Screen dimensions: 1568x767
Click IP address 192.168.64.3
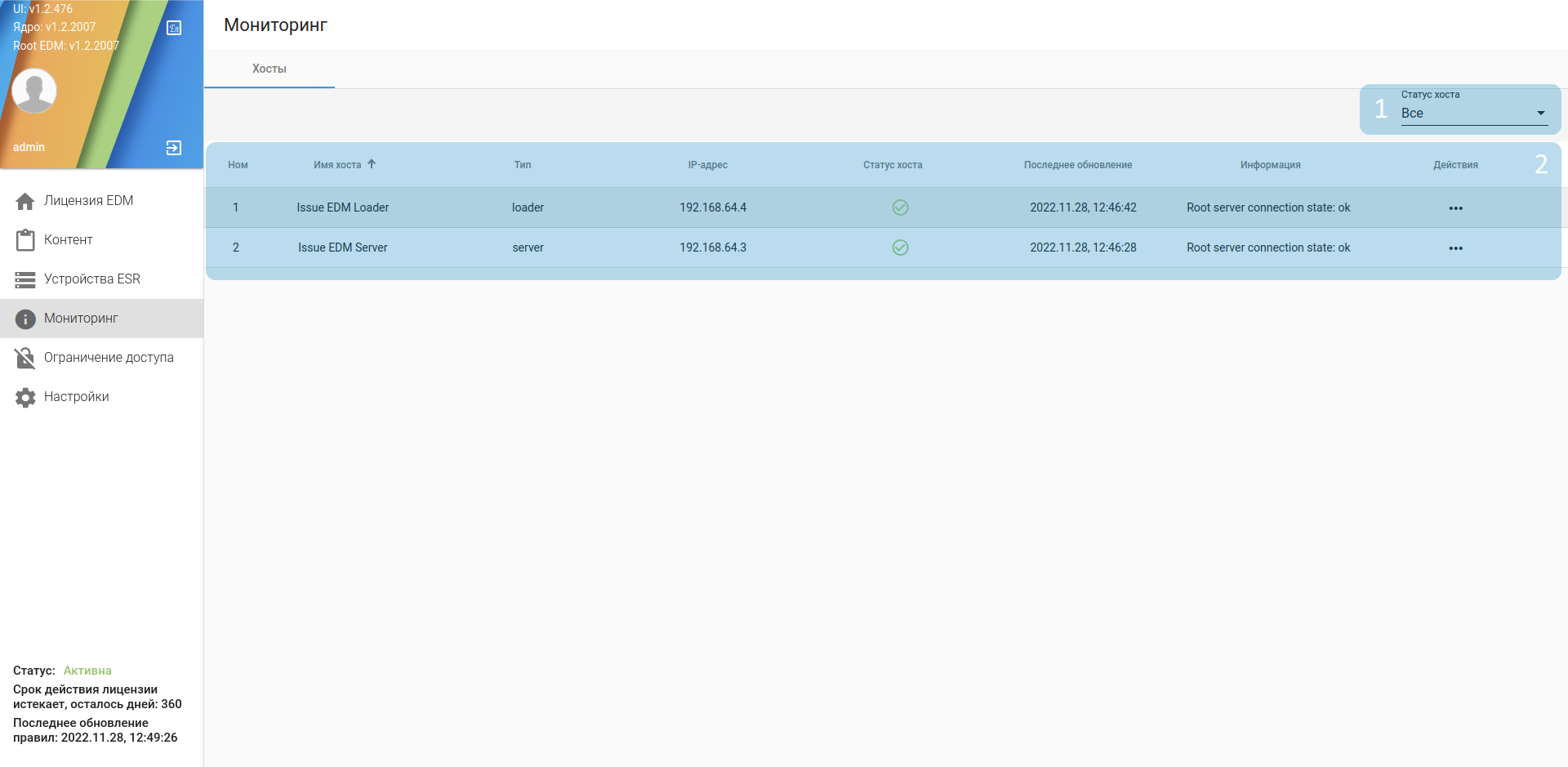pyautogui.click(x=713, y=247)
